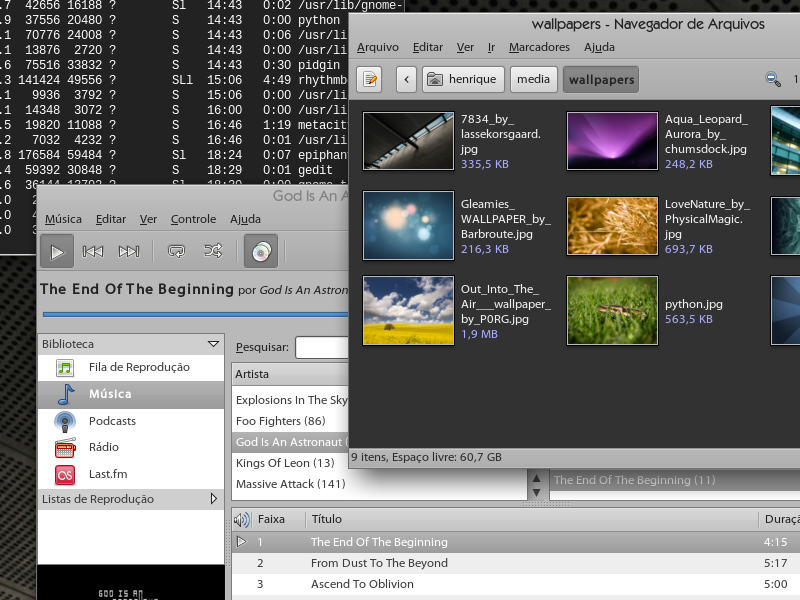Go back with the path arrow button
The height and width of the screenshot is (600, 800).
pyautogui.click(x=407, y=80)
